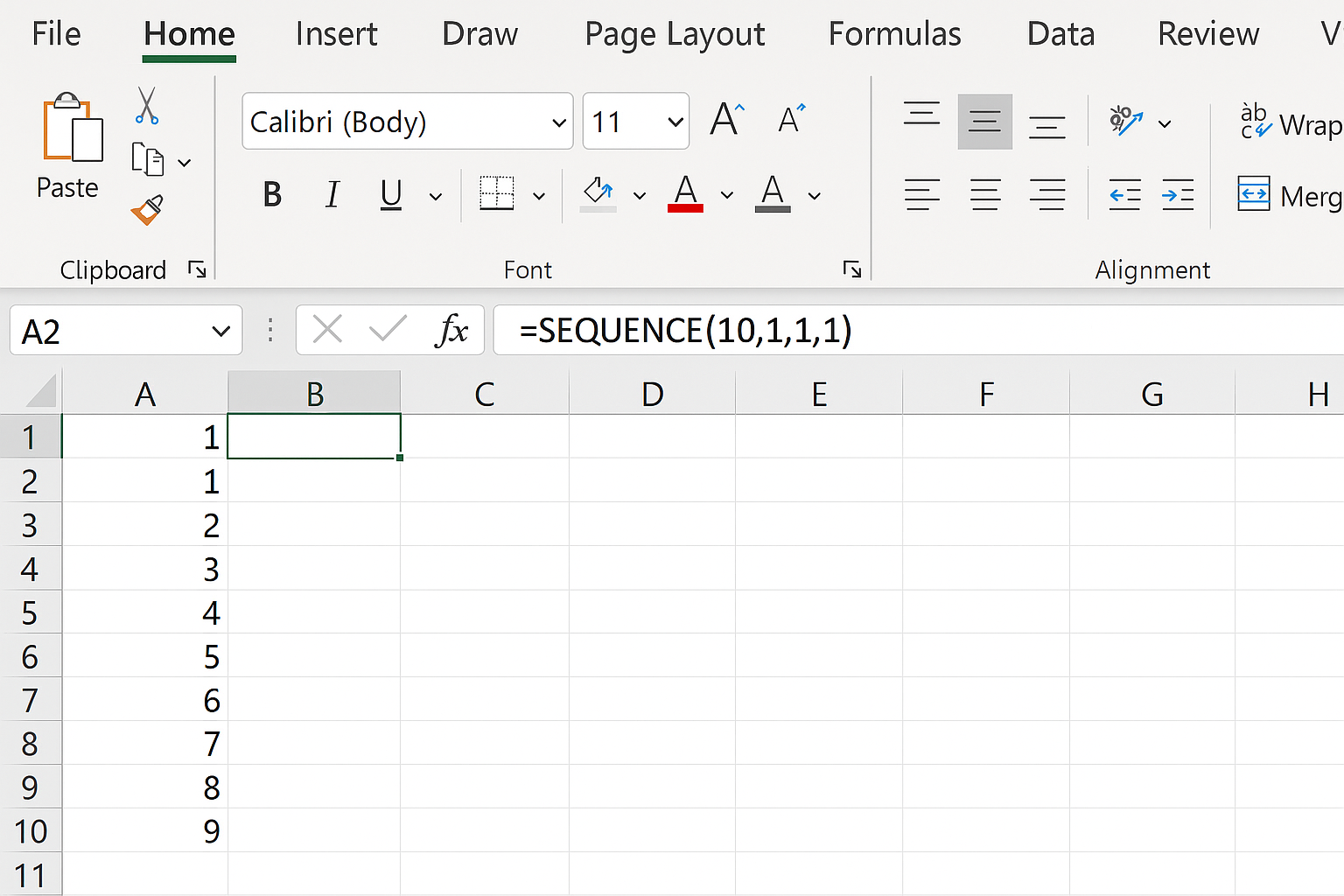
Task: Select column B header
Action: pos(314,393)
